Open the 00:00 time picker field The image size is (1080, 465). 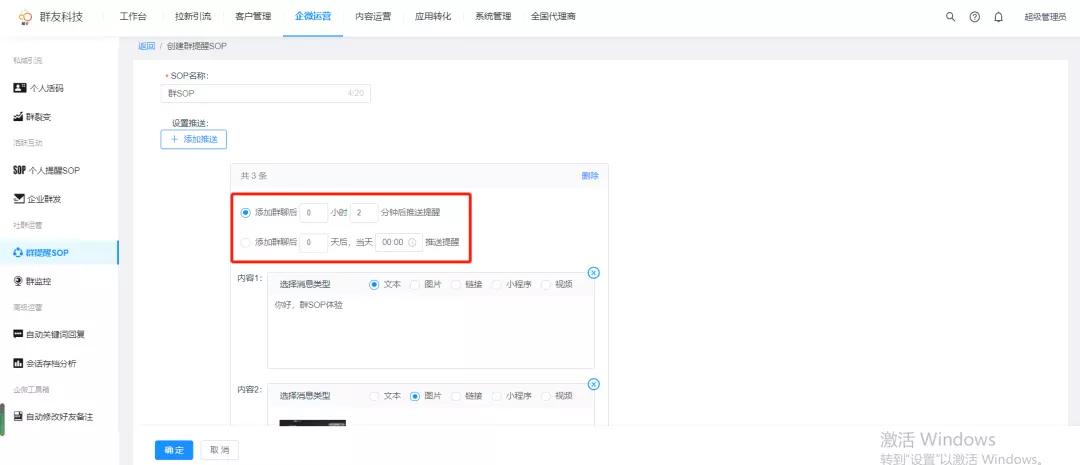tap(399, 242)
